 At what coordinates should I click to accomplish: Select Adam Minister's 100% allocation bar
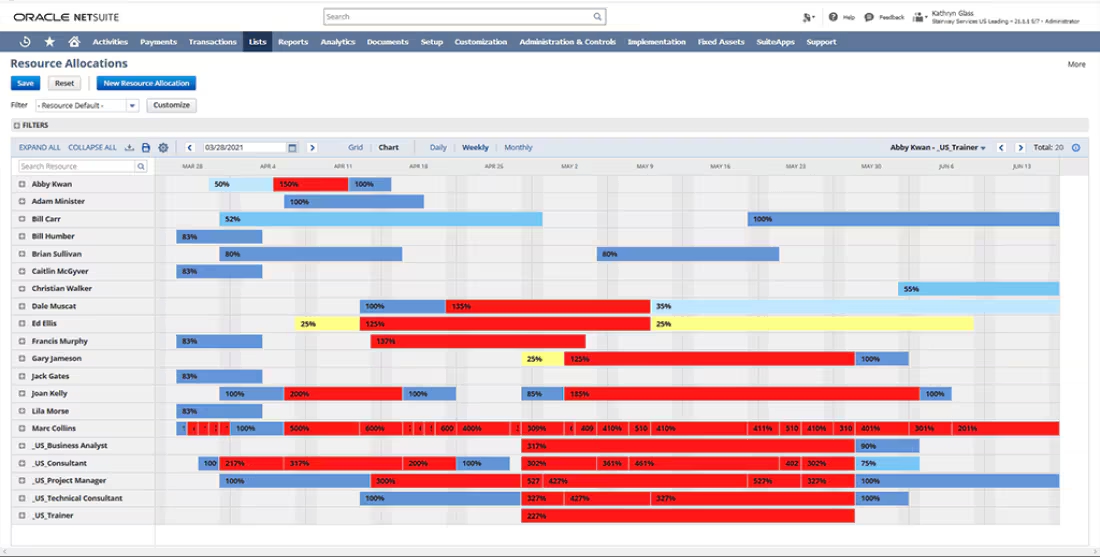354,201
